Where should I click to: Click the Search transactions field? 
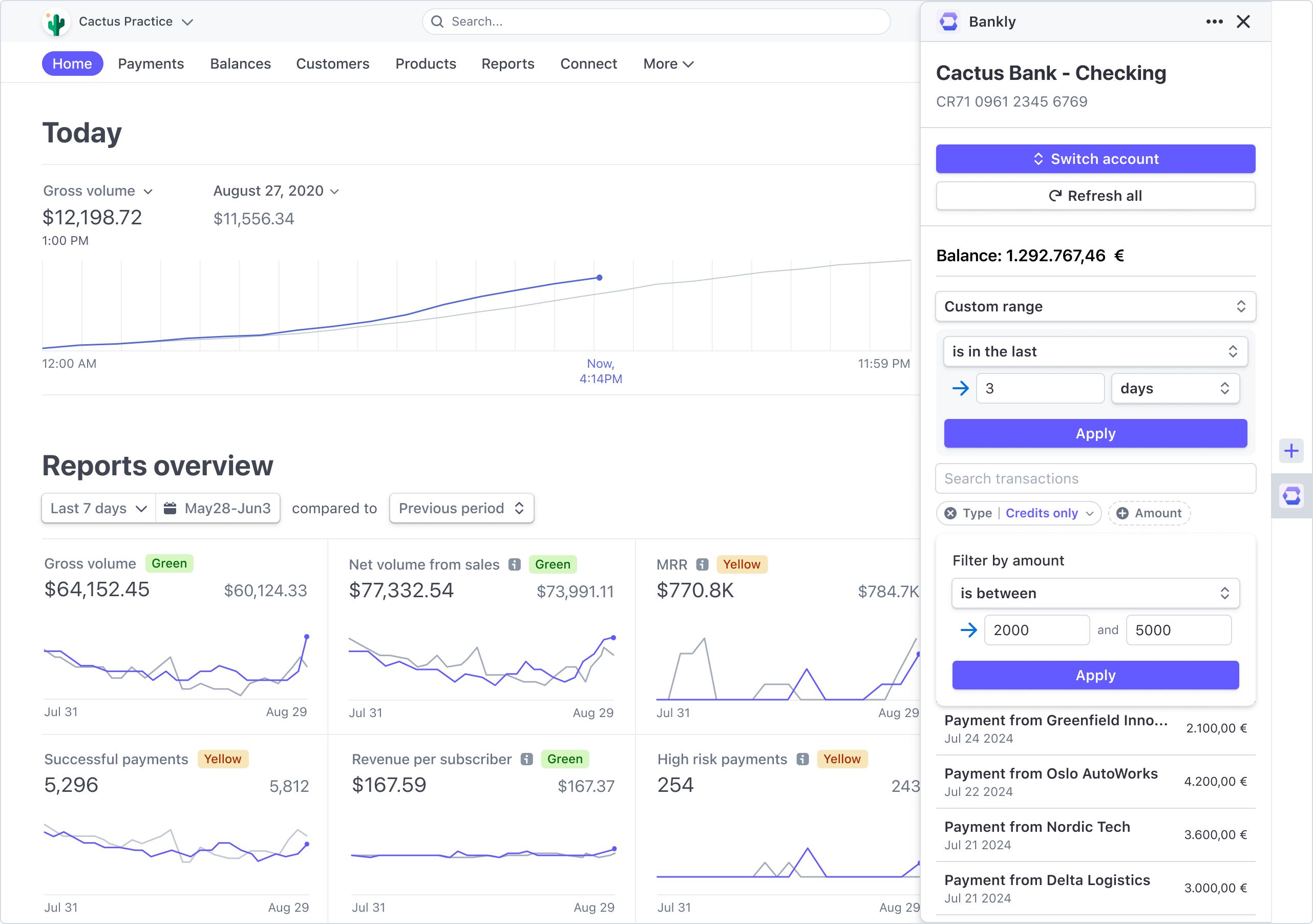1094,478
